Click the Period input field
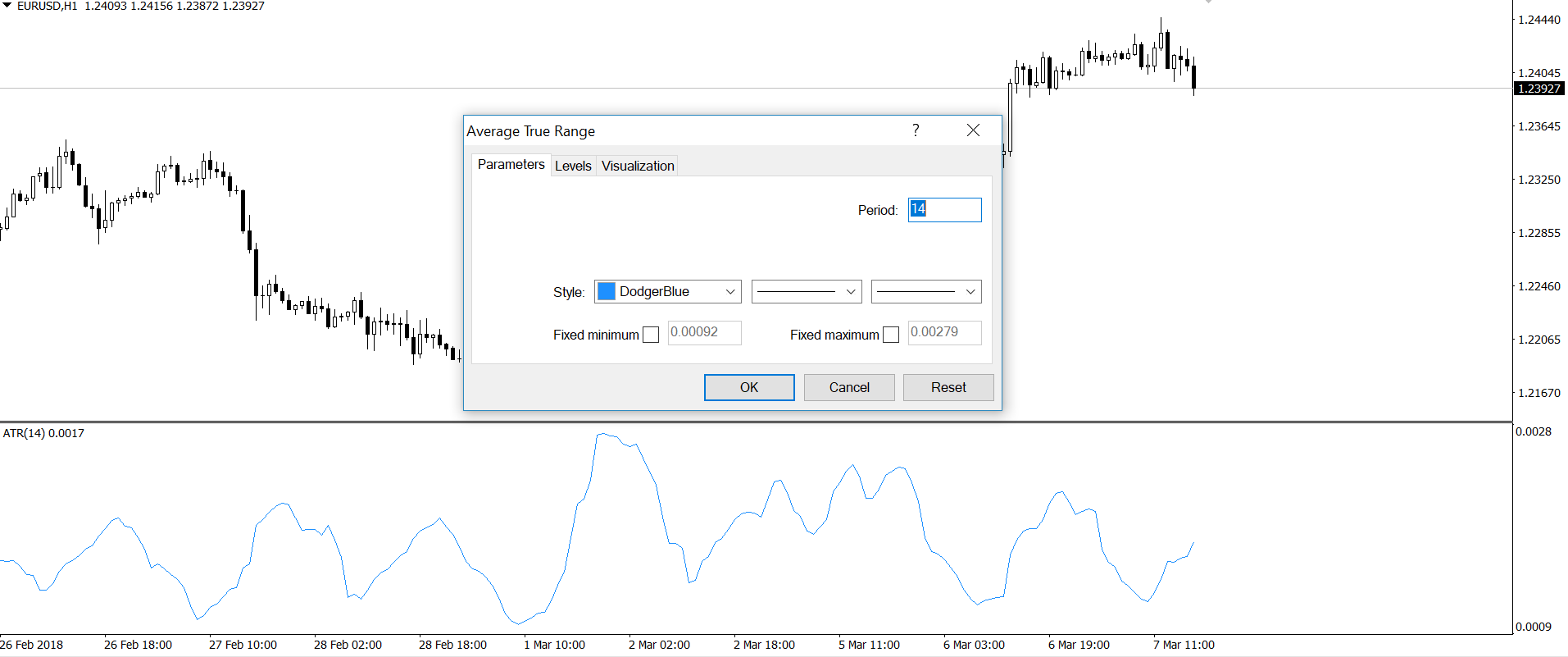Viewport: 1568px width, 657px height. tap(944, 210)
